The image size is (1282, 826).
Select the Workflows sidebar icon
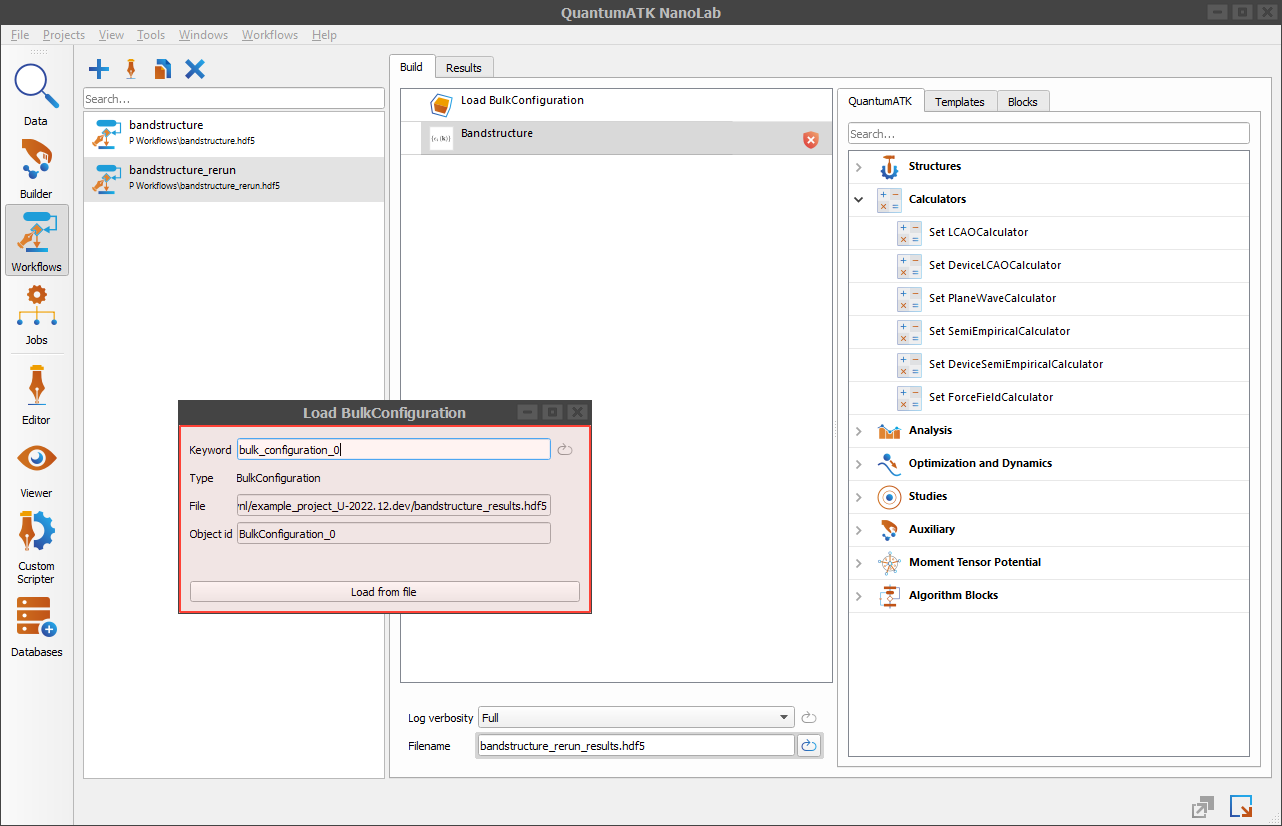pyautogui.click(x=36, y=240)
